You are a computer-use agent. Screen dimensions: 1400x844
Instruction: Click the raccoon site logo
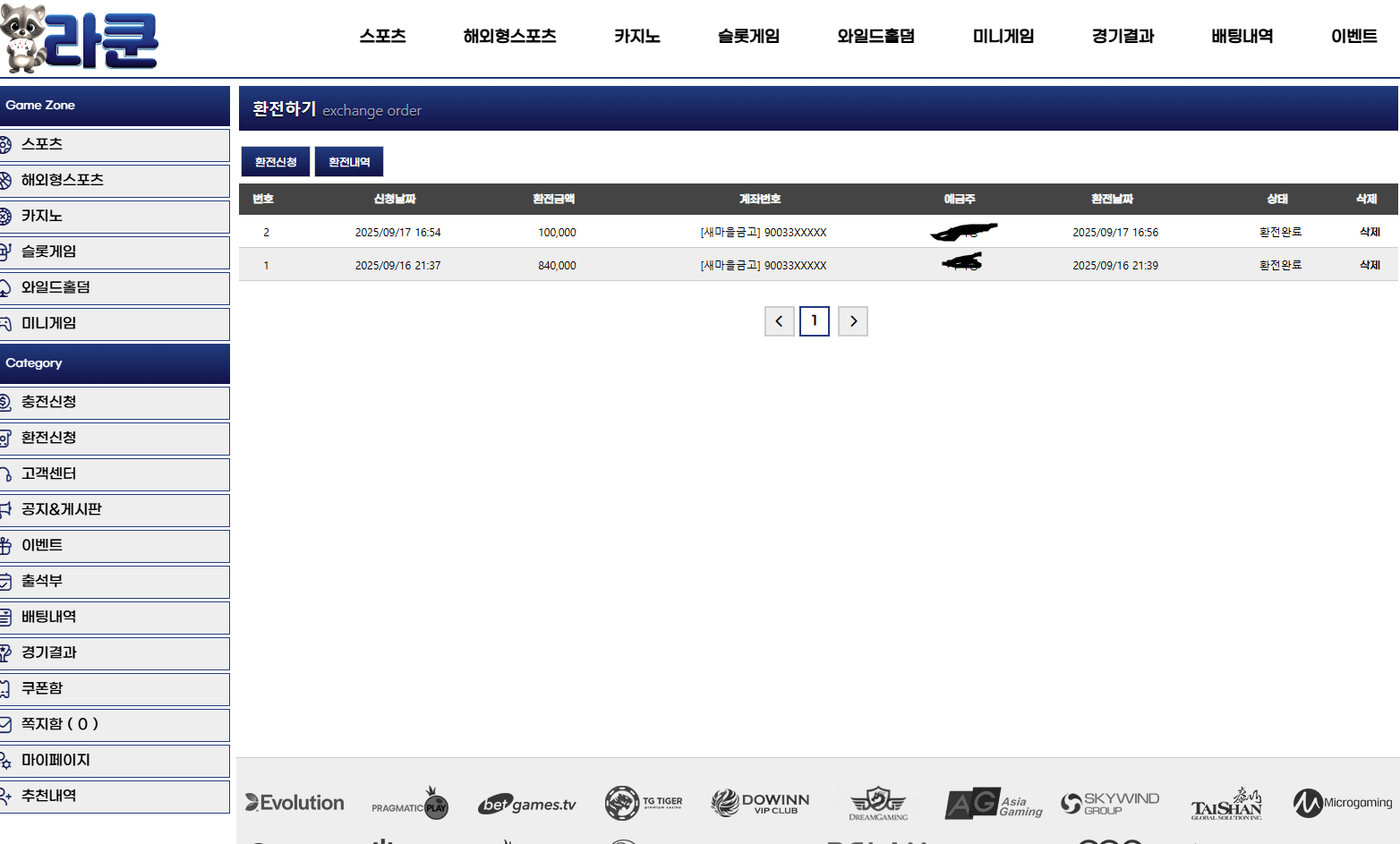(x=81, y=39)
